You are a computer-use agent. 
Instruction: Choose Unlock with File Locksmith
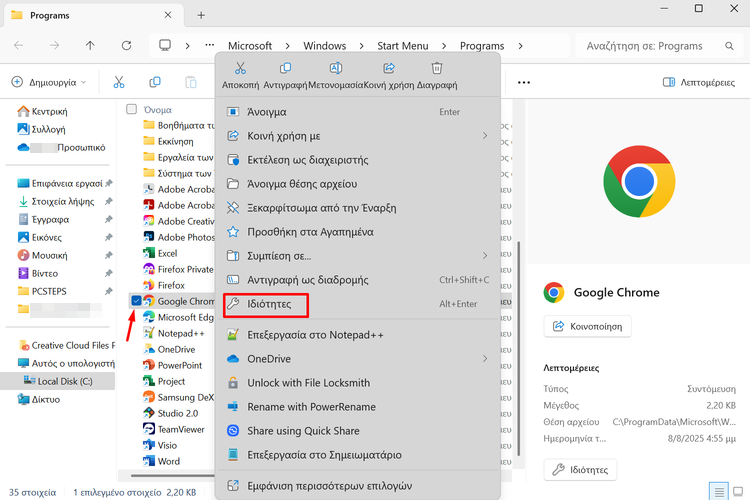[358, 383]
